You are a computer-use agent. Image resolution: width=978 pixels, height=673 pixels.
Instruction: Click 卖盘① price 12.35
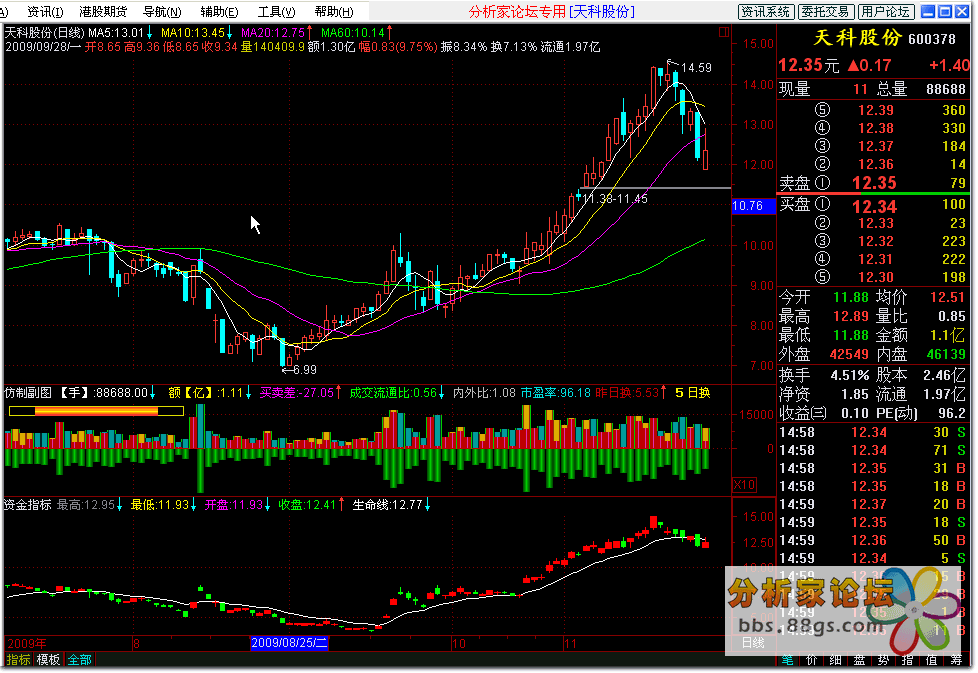(874, 183)
